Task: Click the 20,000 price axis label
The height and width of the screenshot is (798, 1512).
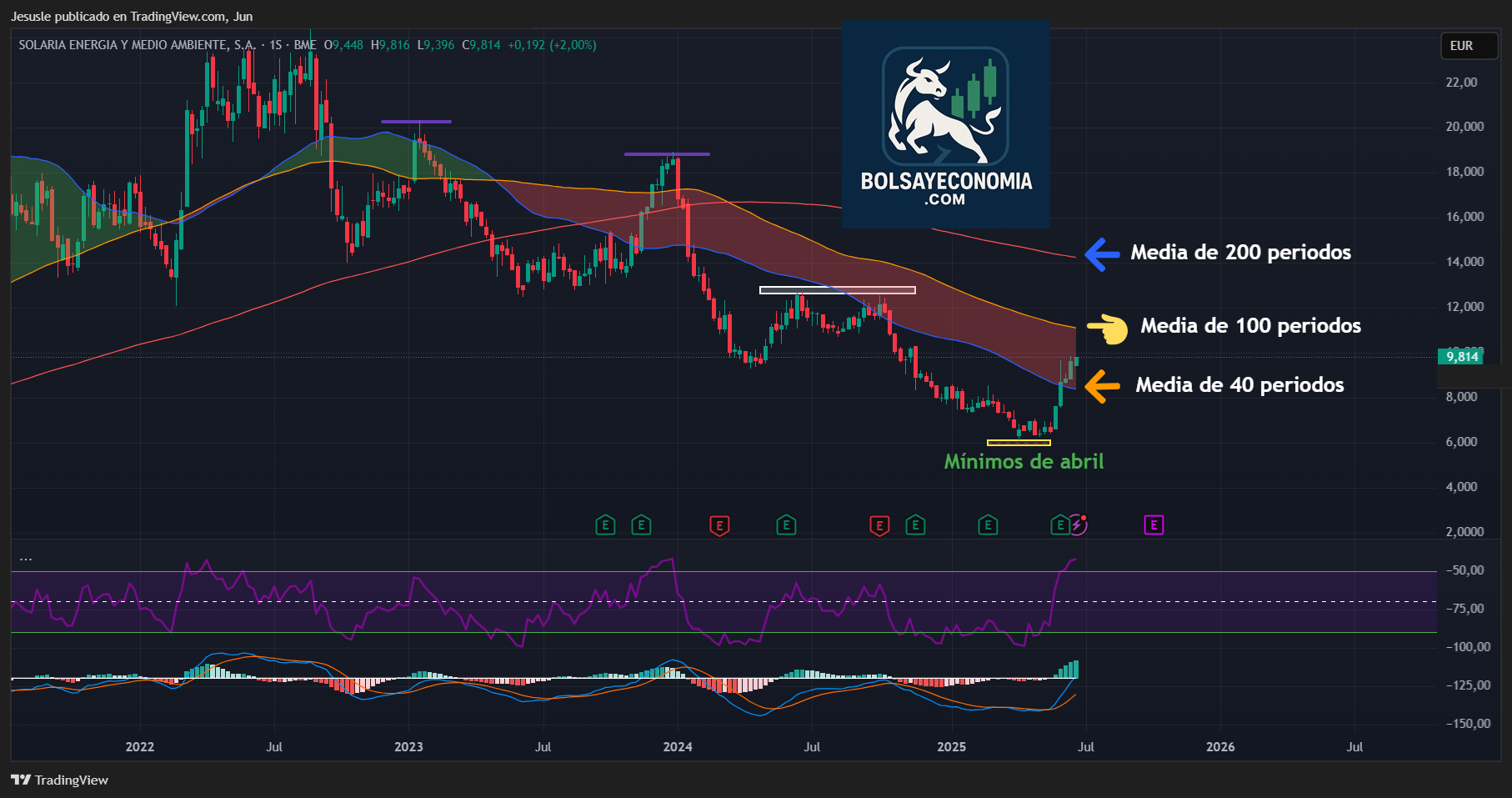Action: (x=1464, y=127)
